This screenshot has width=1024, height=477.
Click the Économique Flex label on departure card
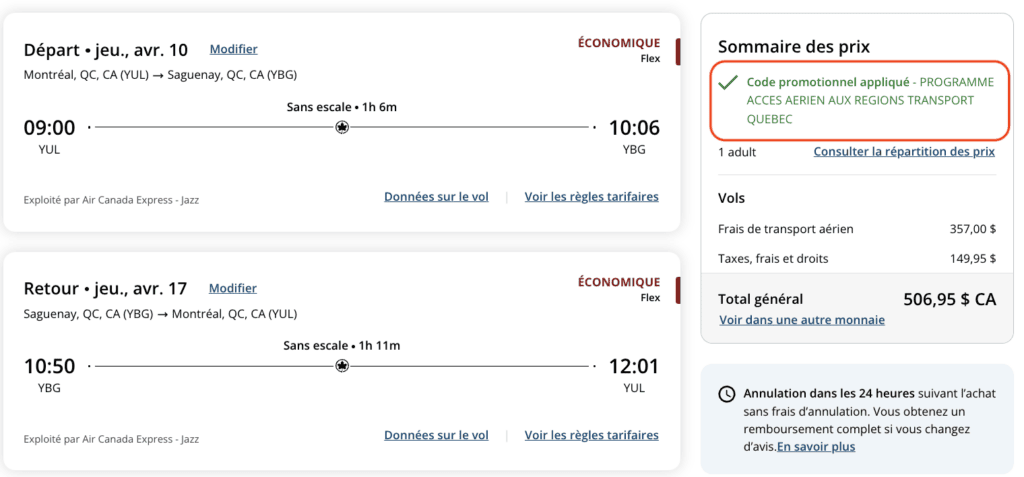619,49
